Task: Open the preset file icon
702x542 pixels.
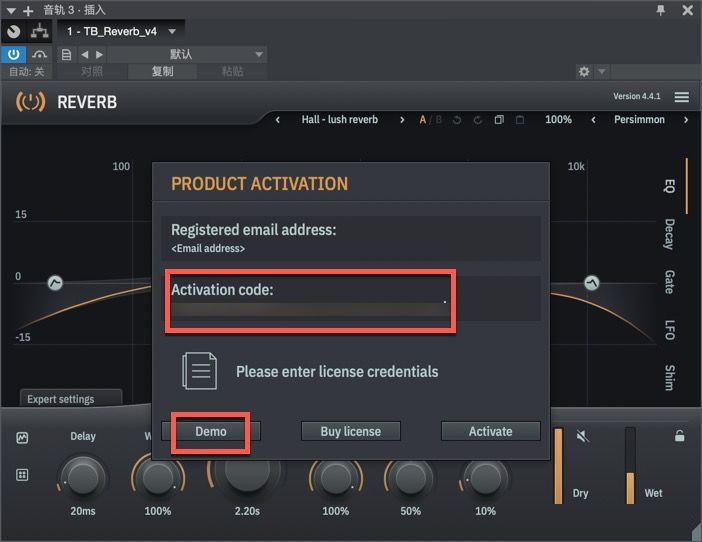Action: click(x=66, y=55)
